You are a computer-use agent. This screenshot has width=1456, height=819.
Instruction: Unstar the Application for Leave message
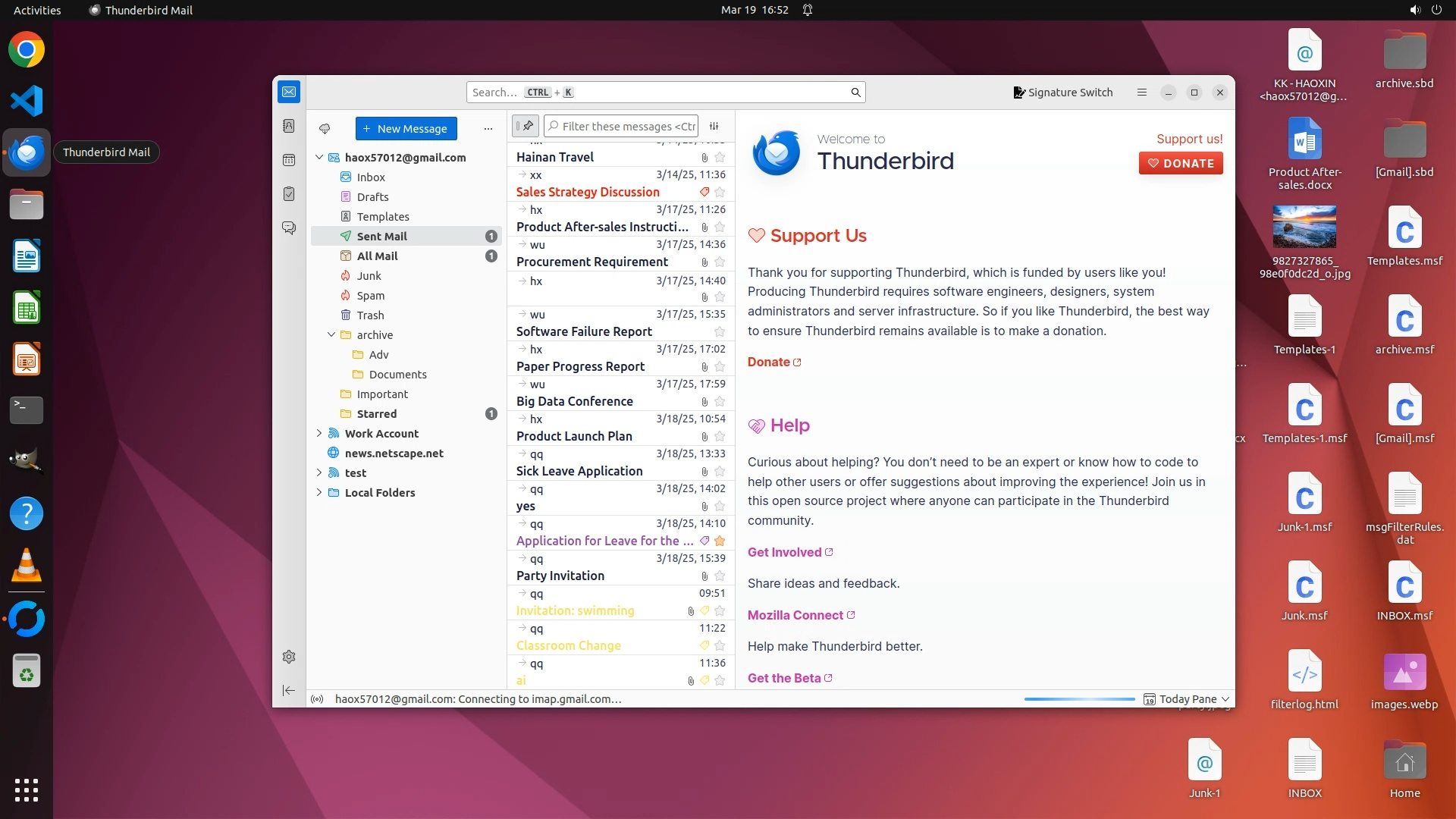720,541
